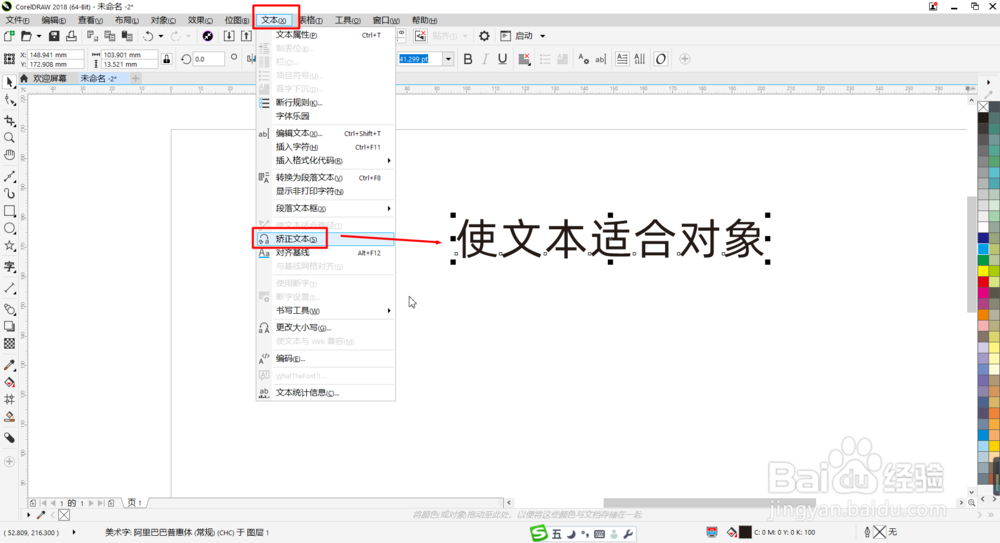Select the Pan hand tool

click(x=9, y=155)
